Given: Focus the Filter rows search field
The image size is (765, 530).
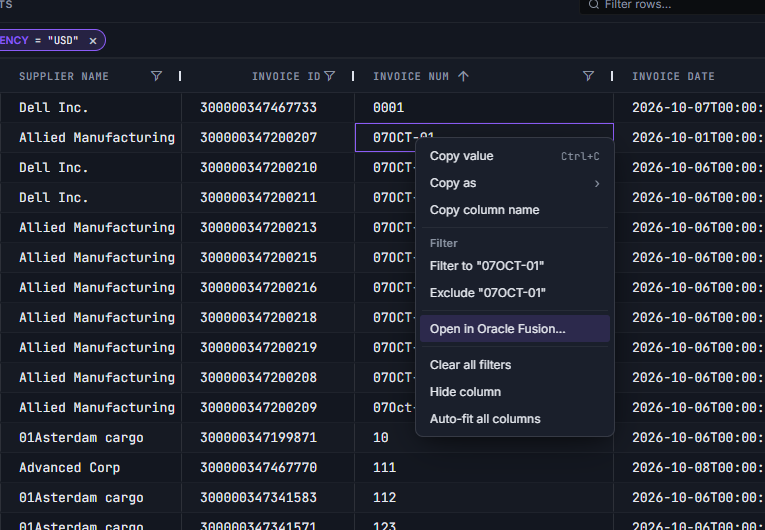Looking at the screenshot, I should [x=672, y=5].
